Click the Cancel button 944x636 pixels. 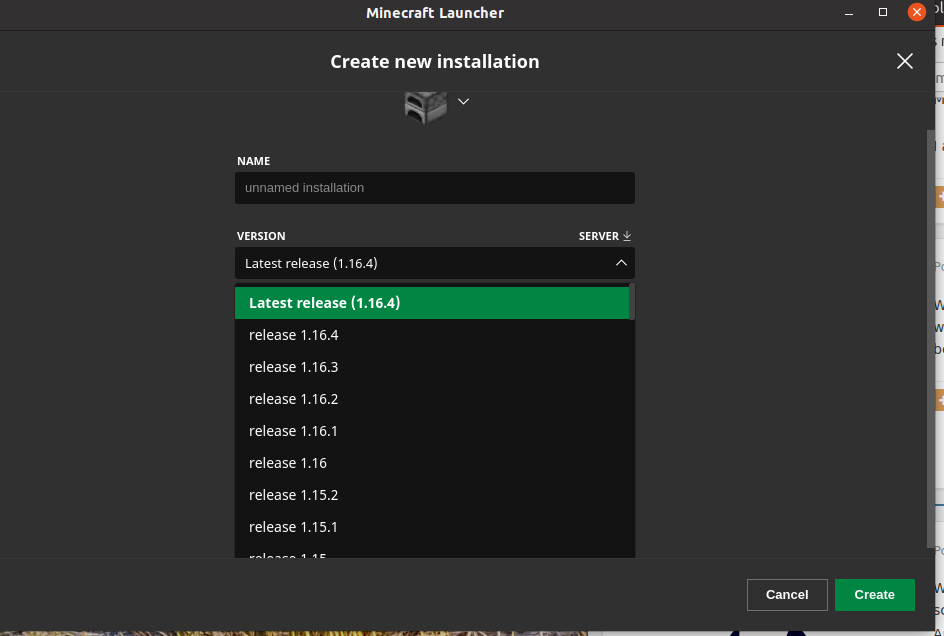(x=787, y=595)
